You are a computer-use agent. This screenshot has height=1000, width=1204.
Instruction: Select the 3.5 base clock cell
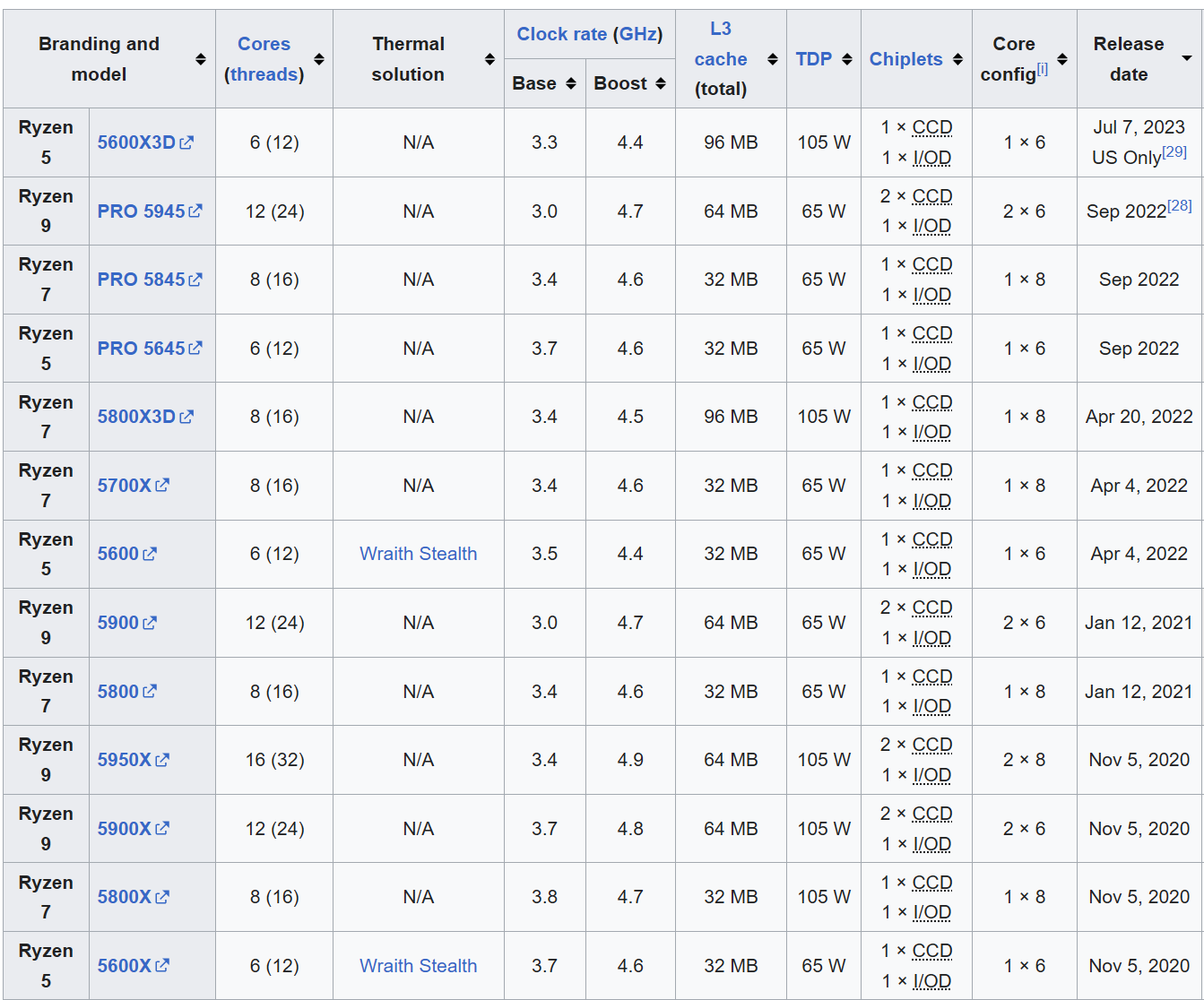[x=545, y=554]
